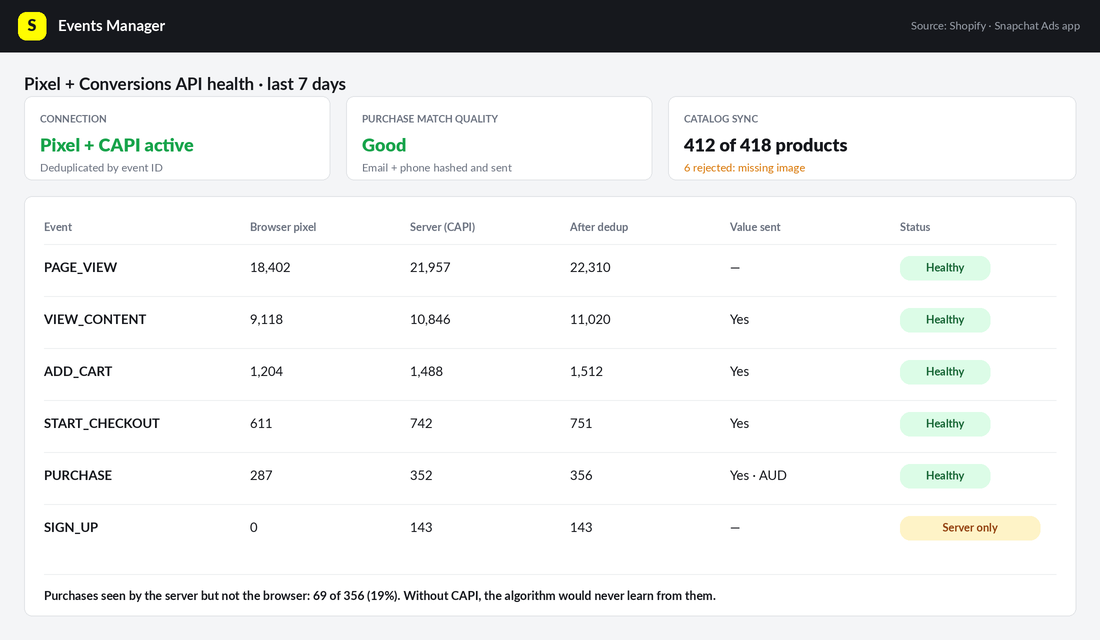
Task: Click the Yes value in START_CHECKOUT row
Action: [739, 423]
